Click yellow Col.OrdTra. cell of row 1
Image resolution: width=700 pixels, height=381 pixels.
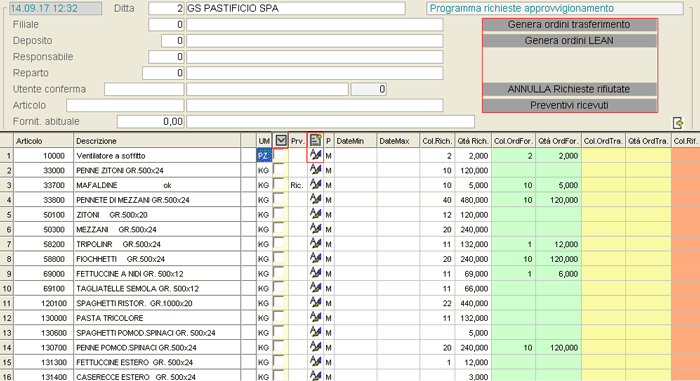604,155
